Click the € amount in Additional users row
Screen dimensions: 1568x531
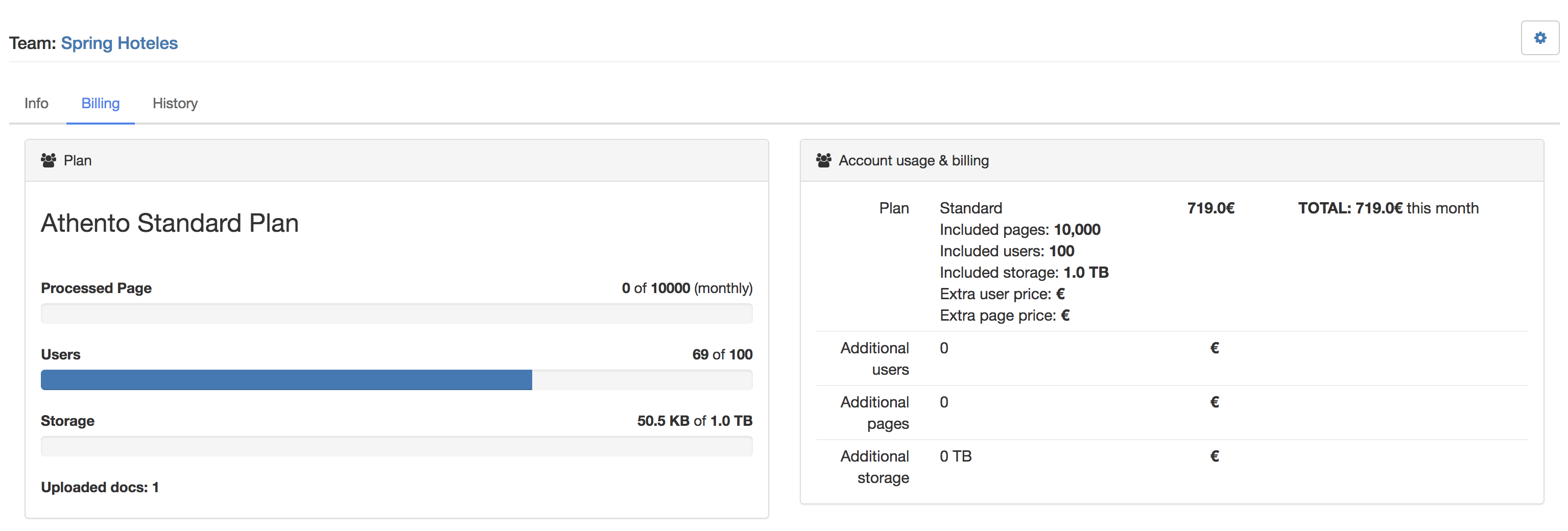click(x=1215, y=349)
